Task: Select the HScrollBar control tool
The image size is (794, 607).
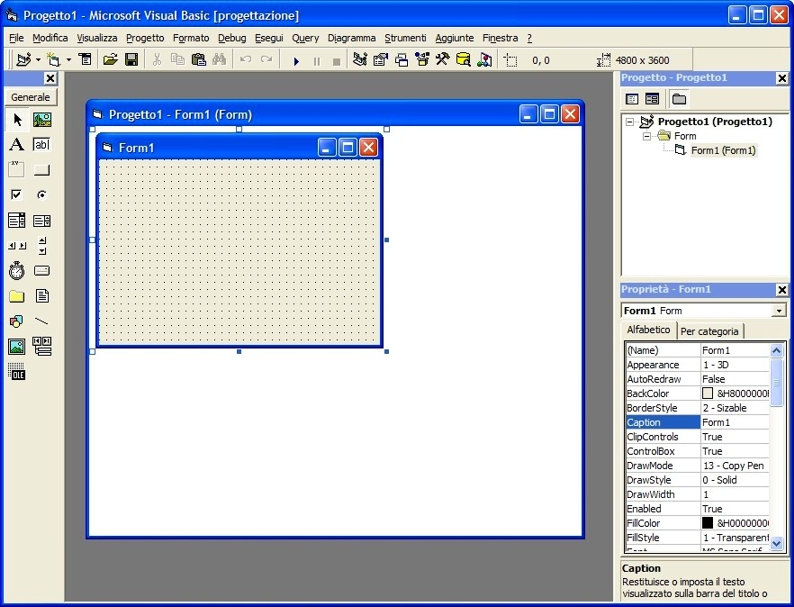Action: point(17,246)
